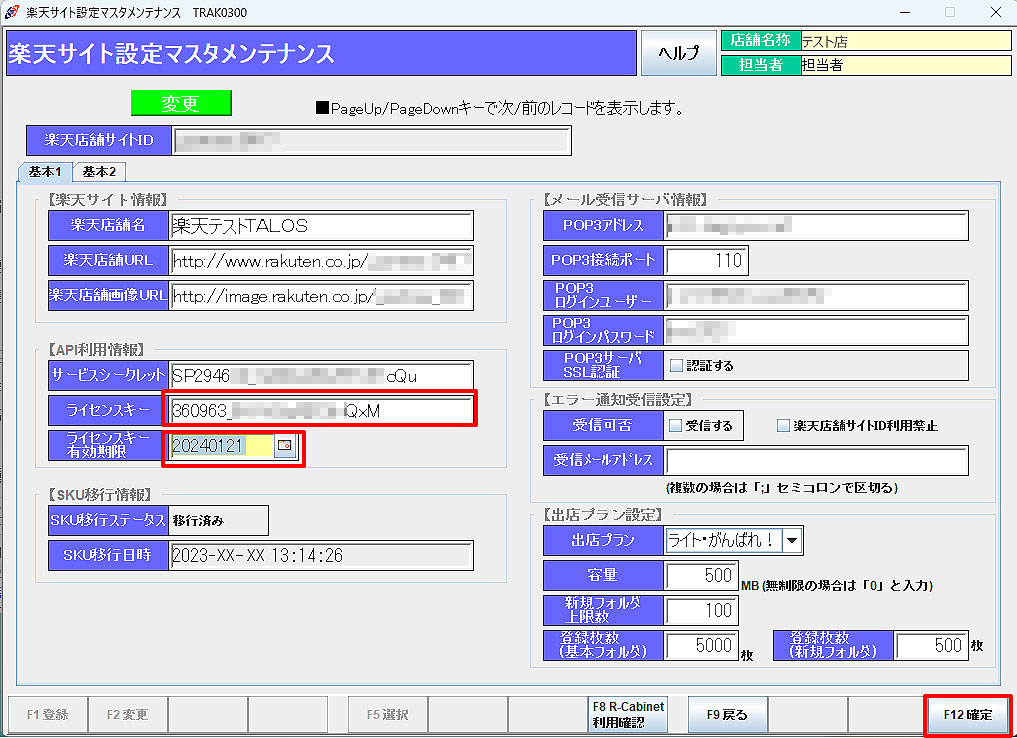1017x738 pixels.
Task: Open the ヘルプ screen
Action: [x=679, y=53]
